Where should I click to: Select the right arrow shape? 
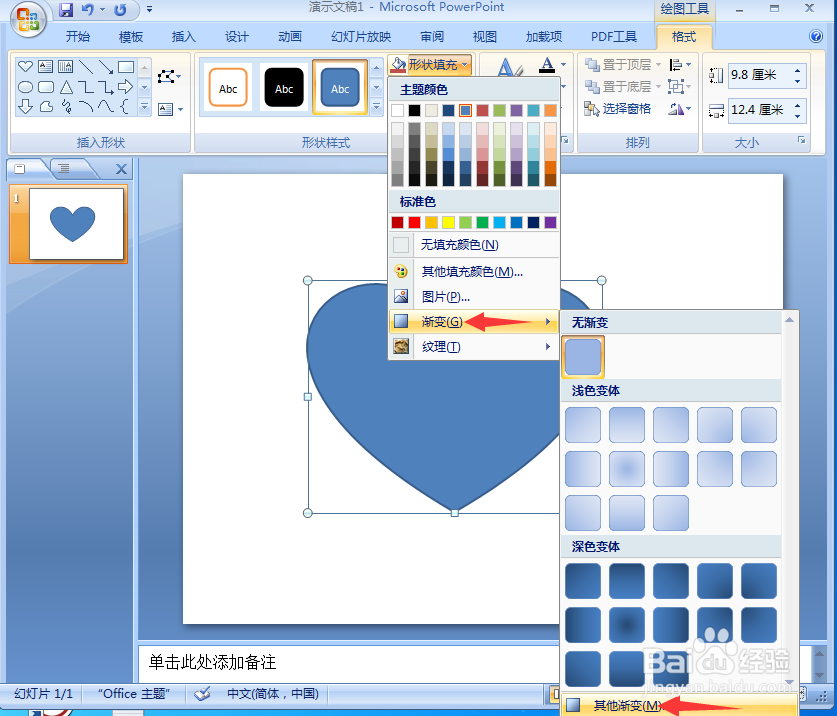(x=126, y=86)
